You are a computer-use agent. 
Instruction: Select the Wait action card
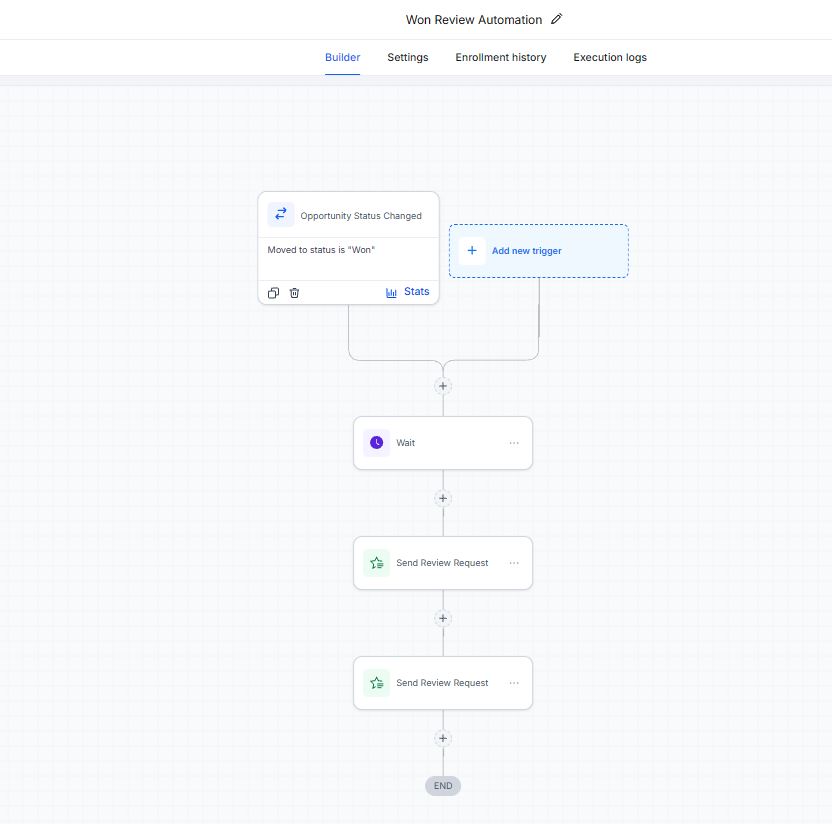tap(443, 443)
